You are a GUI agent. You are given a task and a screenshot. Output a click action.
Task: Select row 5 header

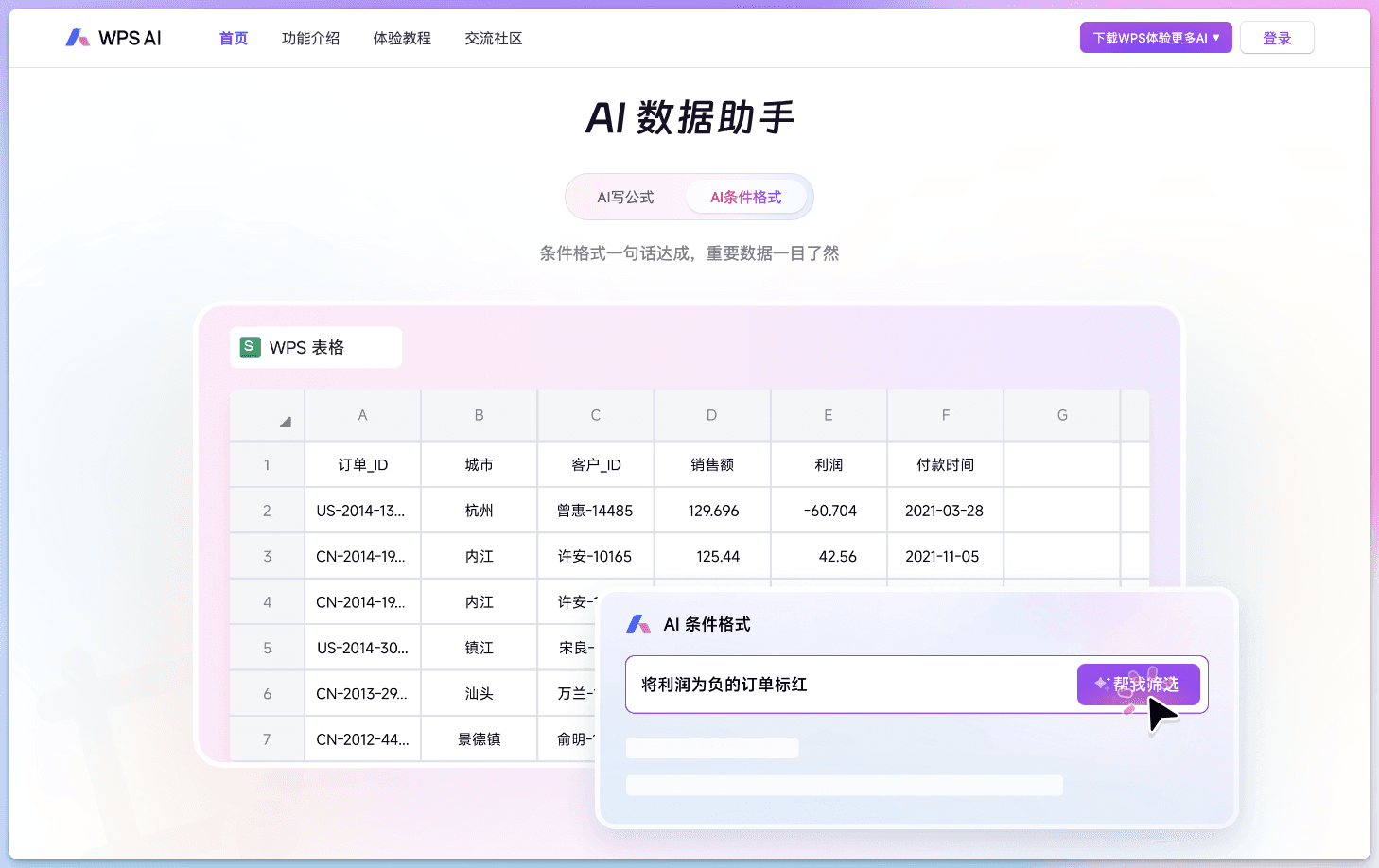coord(267,648)
